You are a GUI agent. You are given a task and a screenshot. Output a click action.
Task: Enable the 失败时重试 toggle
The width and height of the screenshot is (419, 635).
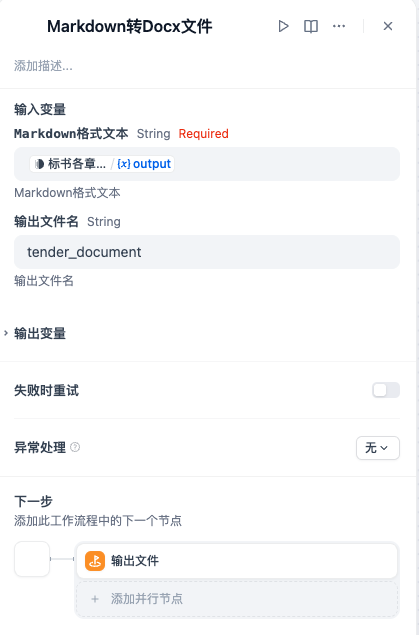[386, 390]
